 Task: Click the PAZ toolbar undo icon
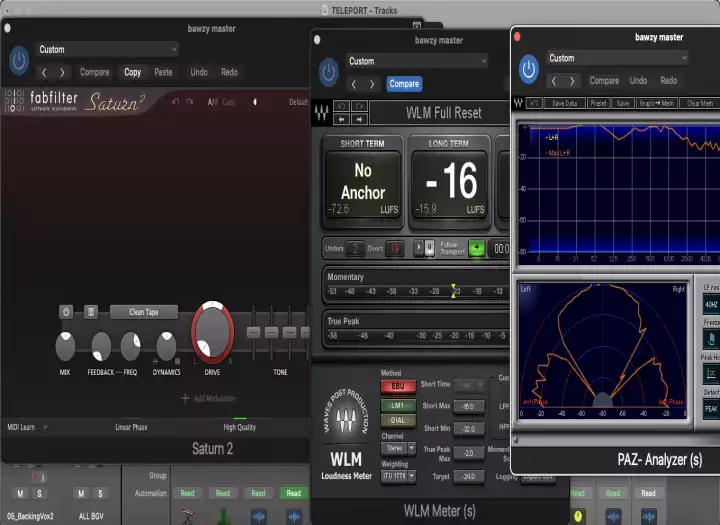click(534, 103)
